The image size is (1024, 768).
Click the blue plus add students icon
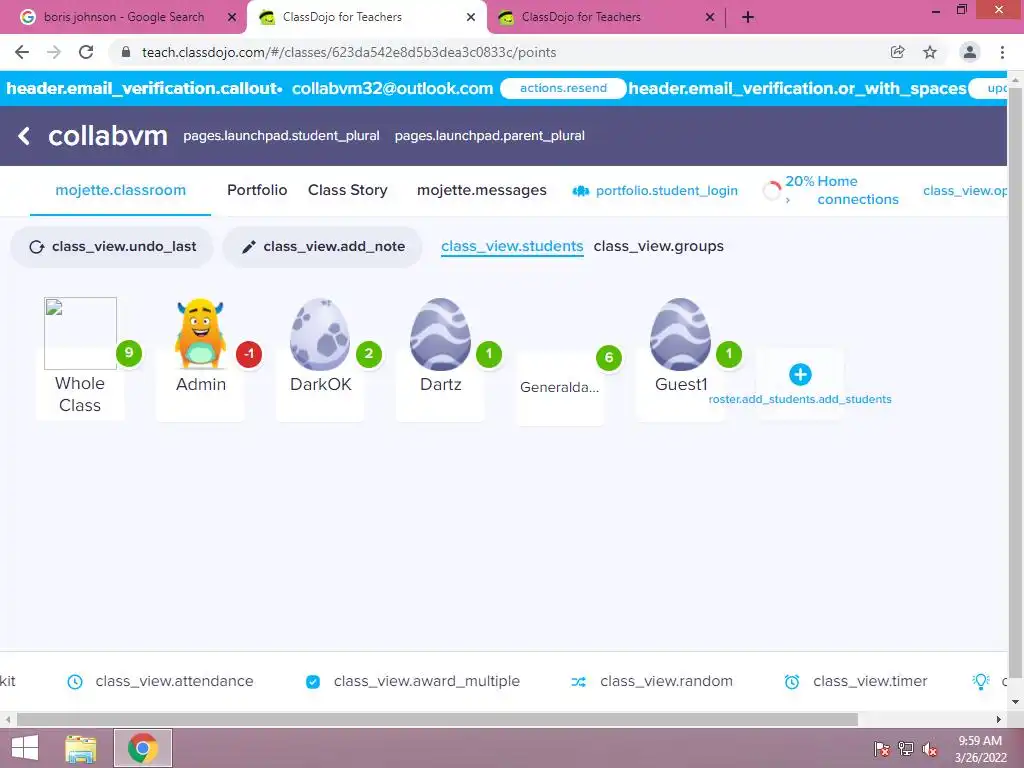[x=800, y=374]
